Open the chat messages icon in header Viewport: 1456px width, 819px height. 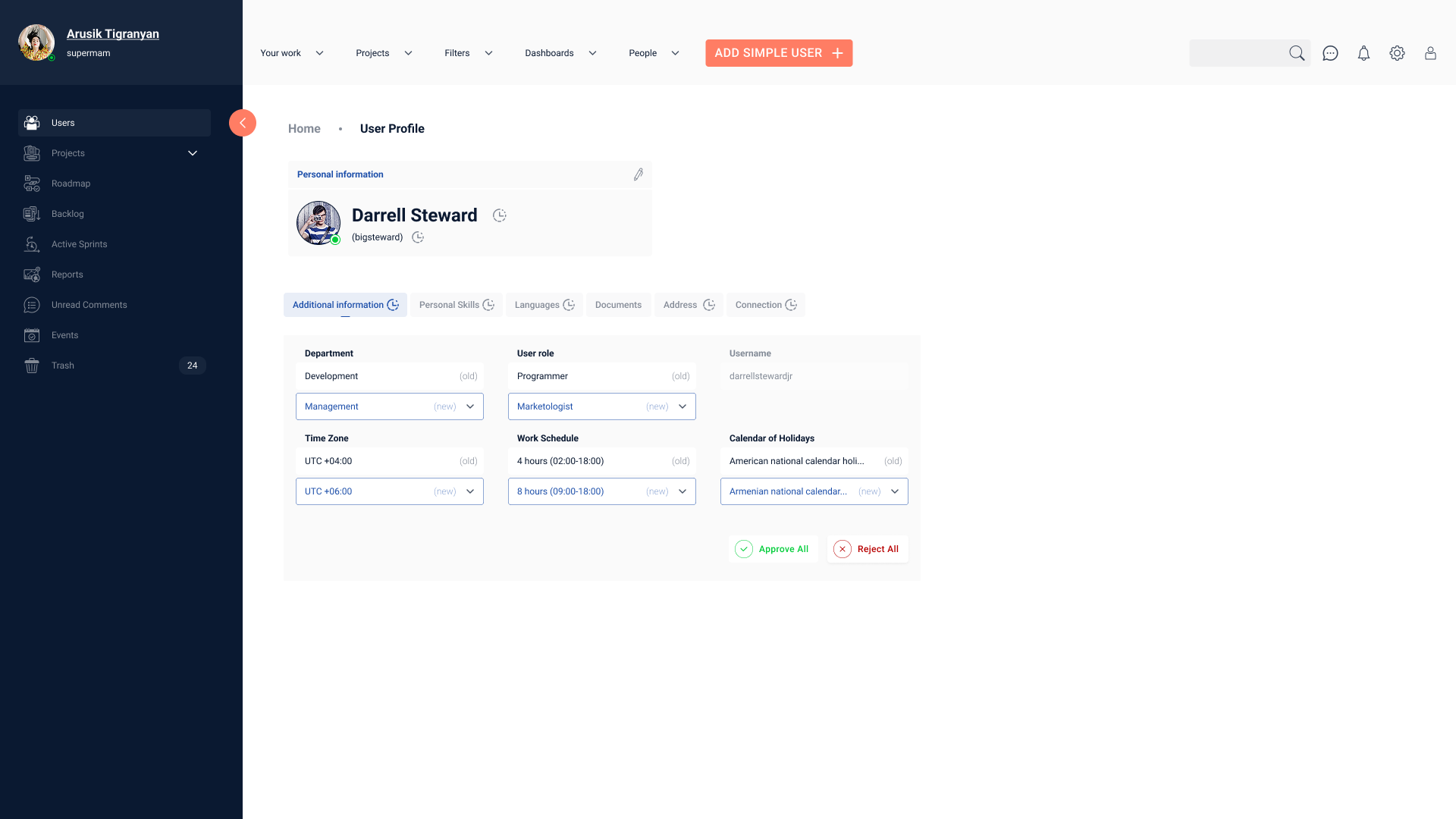click(1330, 53)
